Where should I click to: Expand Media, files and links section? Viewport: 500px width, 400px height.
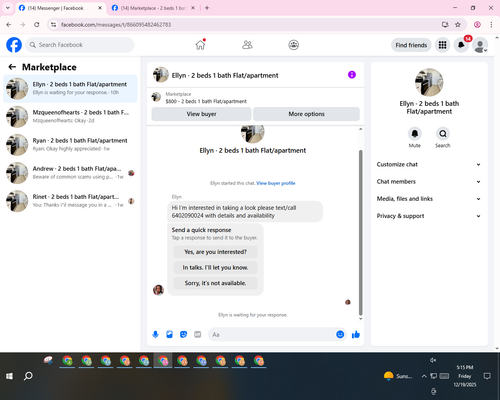[429, 199]
